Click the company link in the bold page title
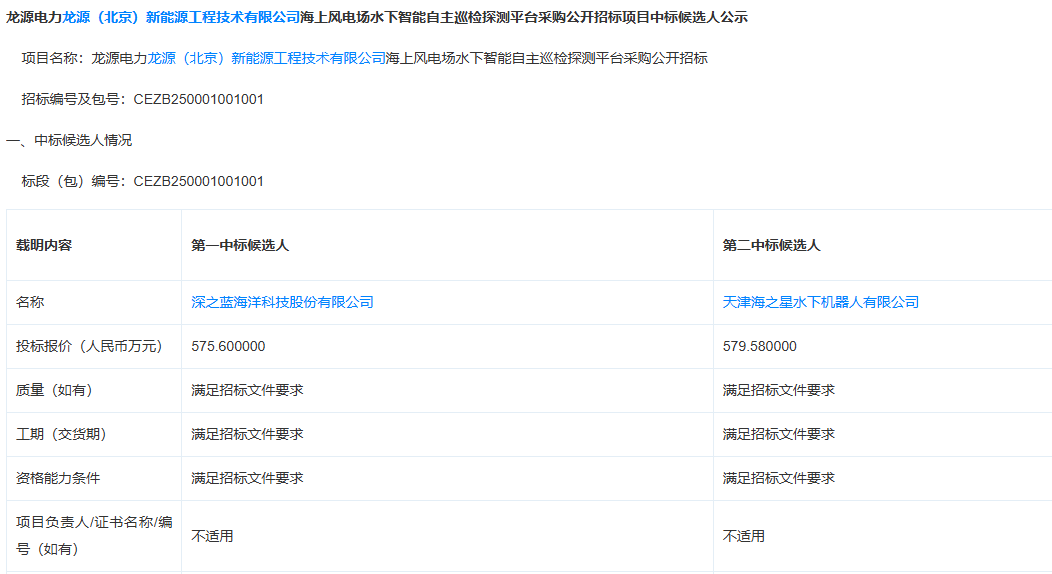Image resolution: width=1052 pixels, height=574 pixels. click(x=180, y=17)
